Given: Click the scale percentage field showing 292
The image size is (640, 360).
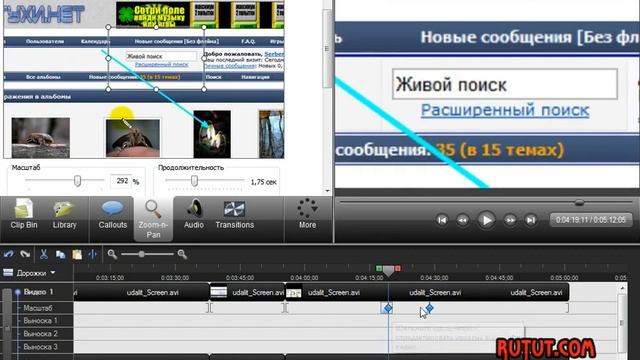Looking at the screenshot, I should pyautogui.click(x=121, y=181).
